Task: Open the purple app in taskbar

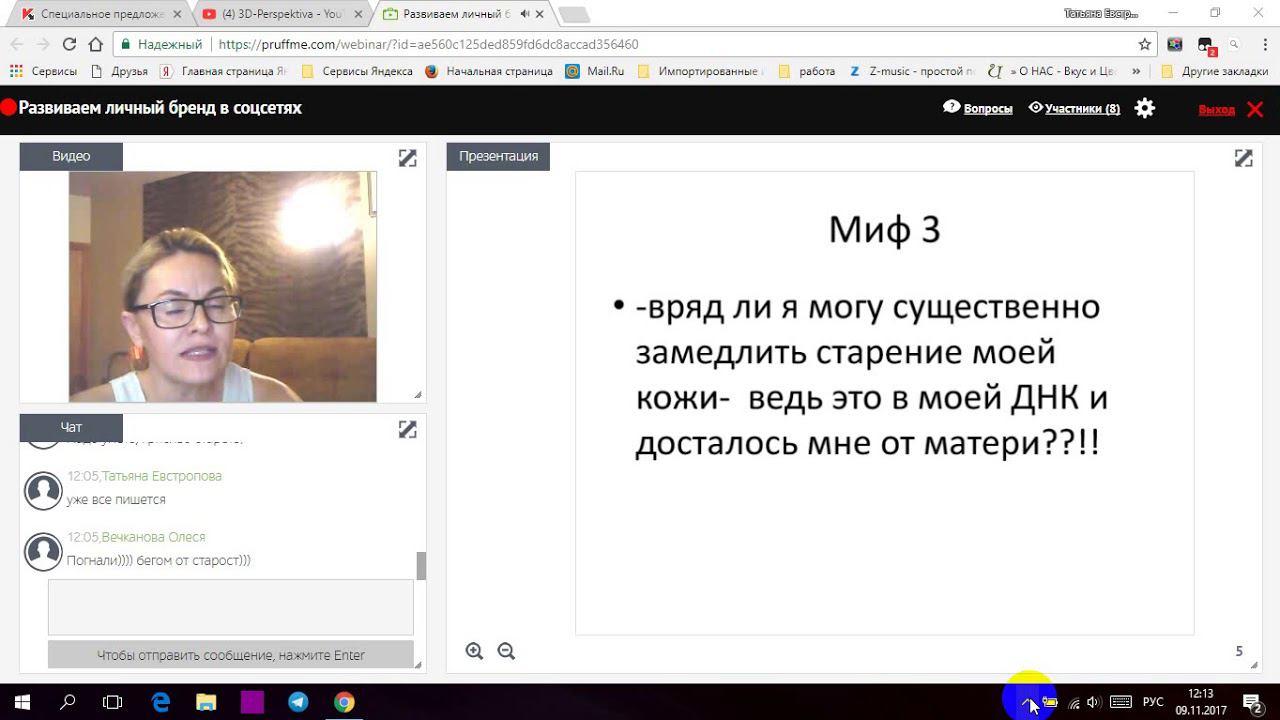Action: coord(252,702)
